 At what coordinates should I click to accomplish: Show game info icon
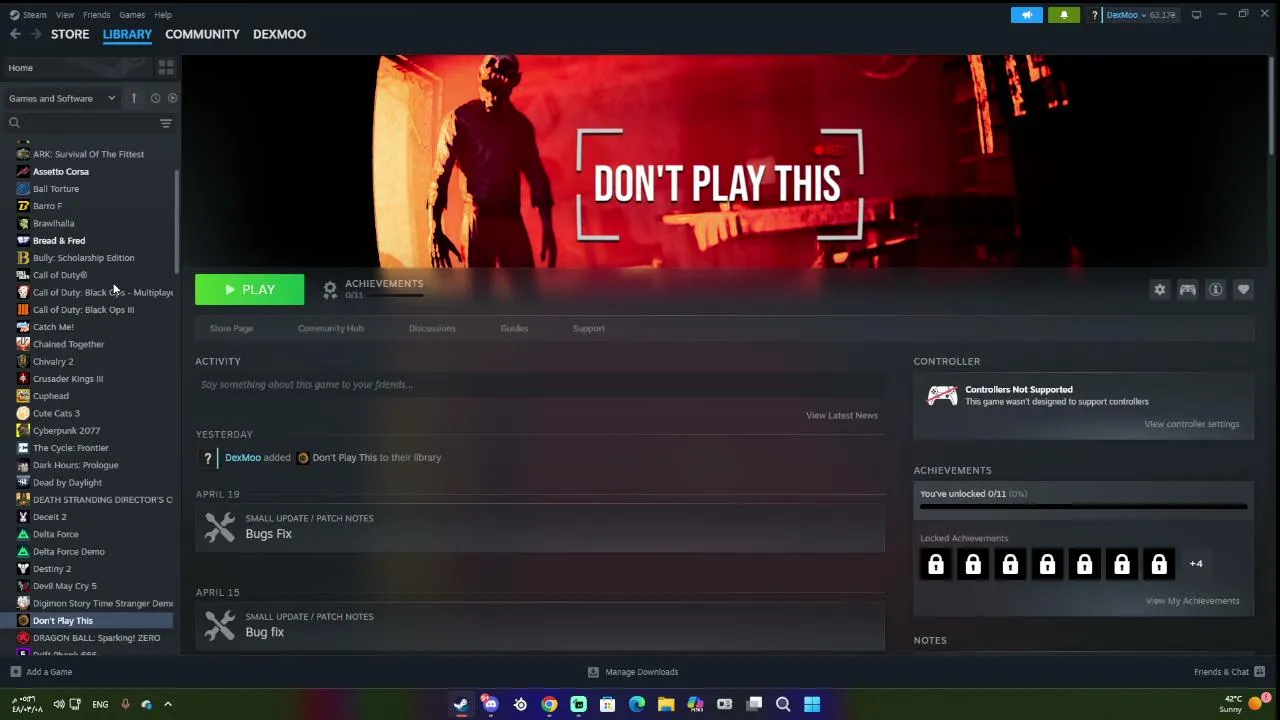1216,290
